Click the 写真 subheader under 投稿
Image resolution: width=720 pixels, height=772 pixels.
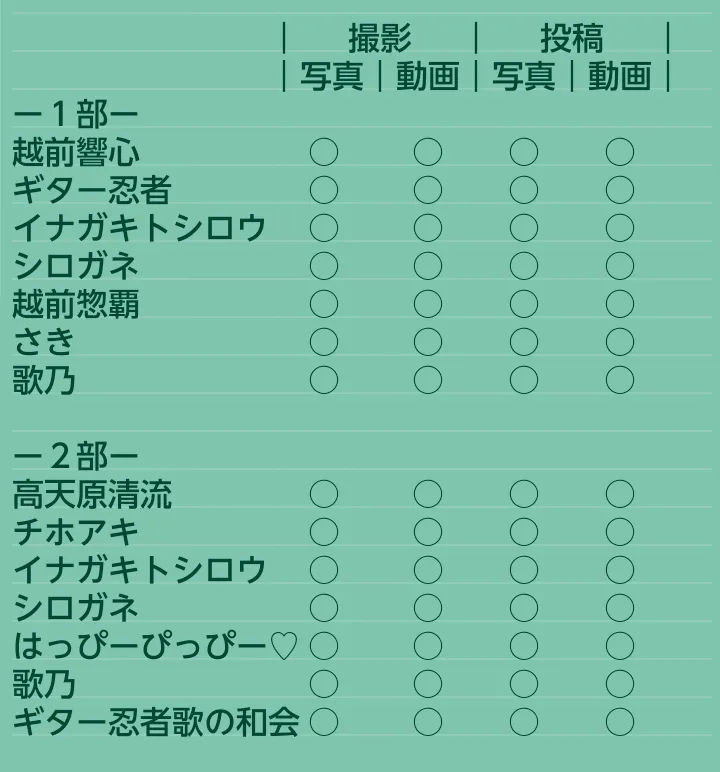click(x=523, y=77)
